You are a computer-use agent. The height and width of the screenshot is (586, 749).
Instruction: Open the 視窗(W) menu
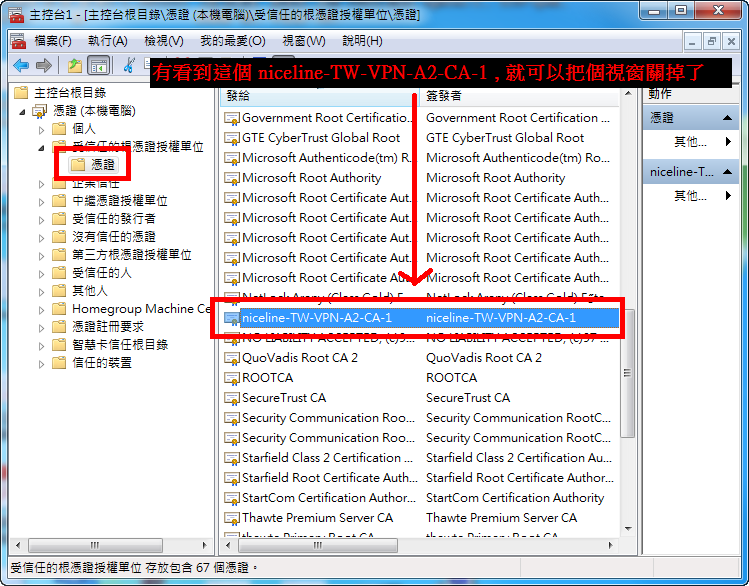click(x=303, y=41)
